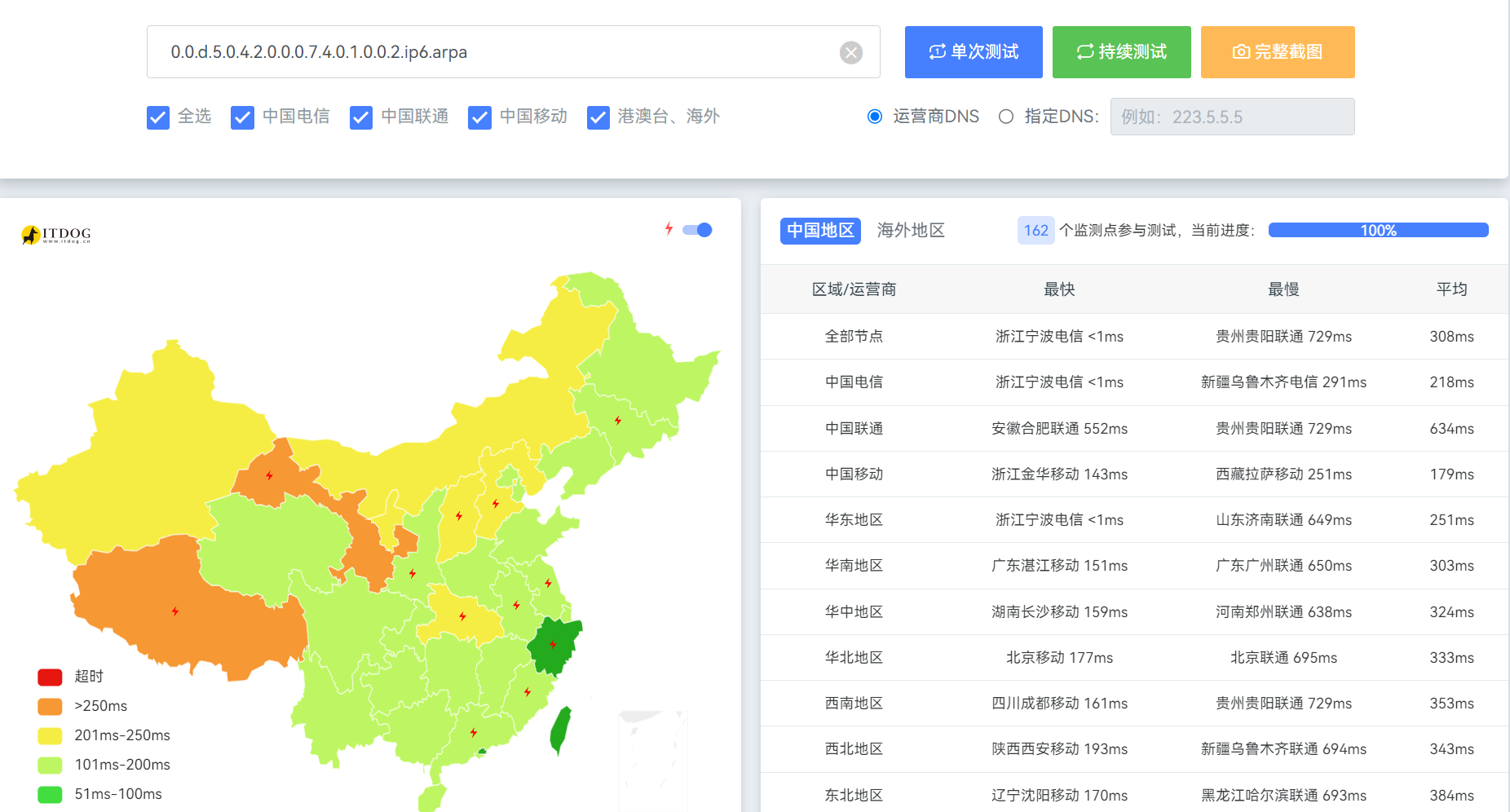Uncheck the 港澳台、海外 checkbox
The image size is (1510, 812).
pyautogui.click(x=598, y=117)
